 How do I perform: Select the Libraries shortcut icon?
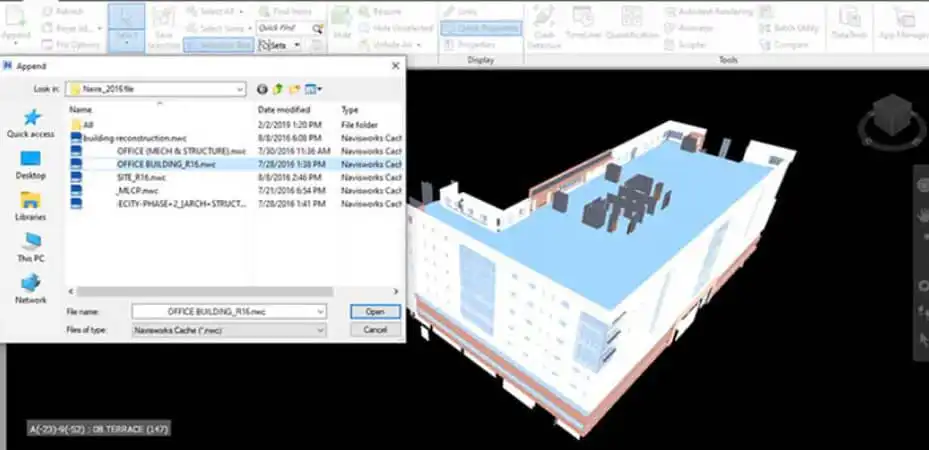[31, 206]
